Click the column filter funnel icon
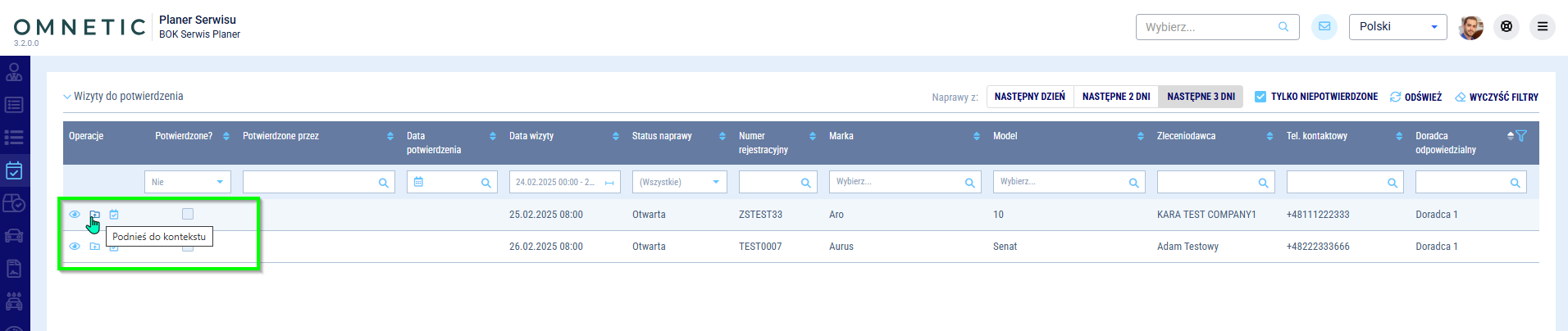The width and height of the screenshot is (1568, 331). pyautogui.click(x=1521, y=136)
